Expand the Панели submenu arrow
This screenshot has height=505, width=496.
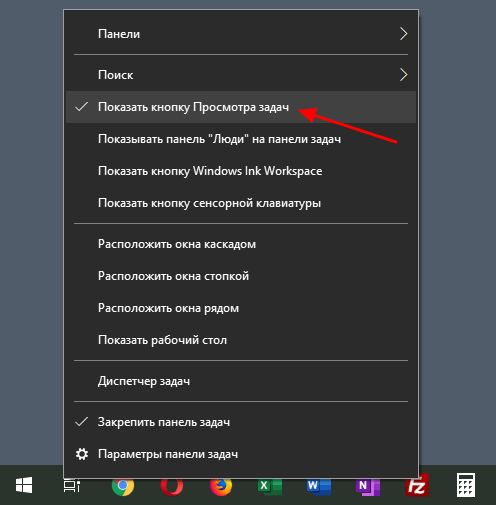tap(403, 34)
